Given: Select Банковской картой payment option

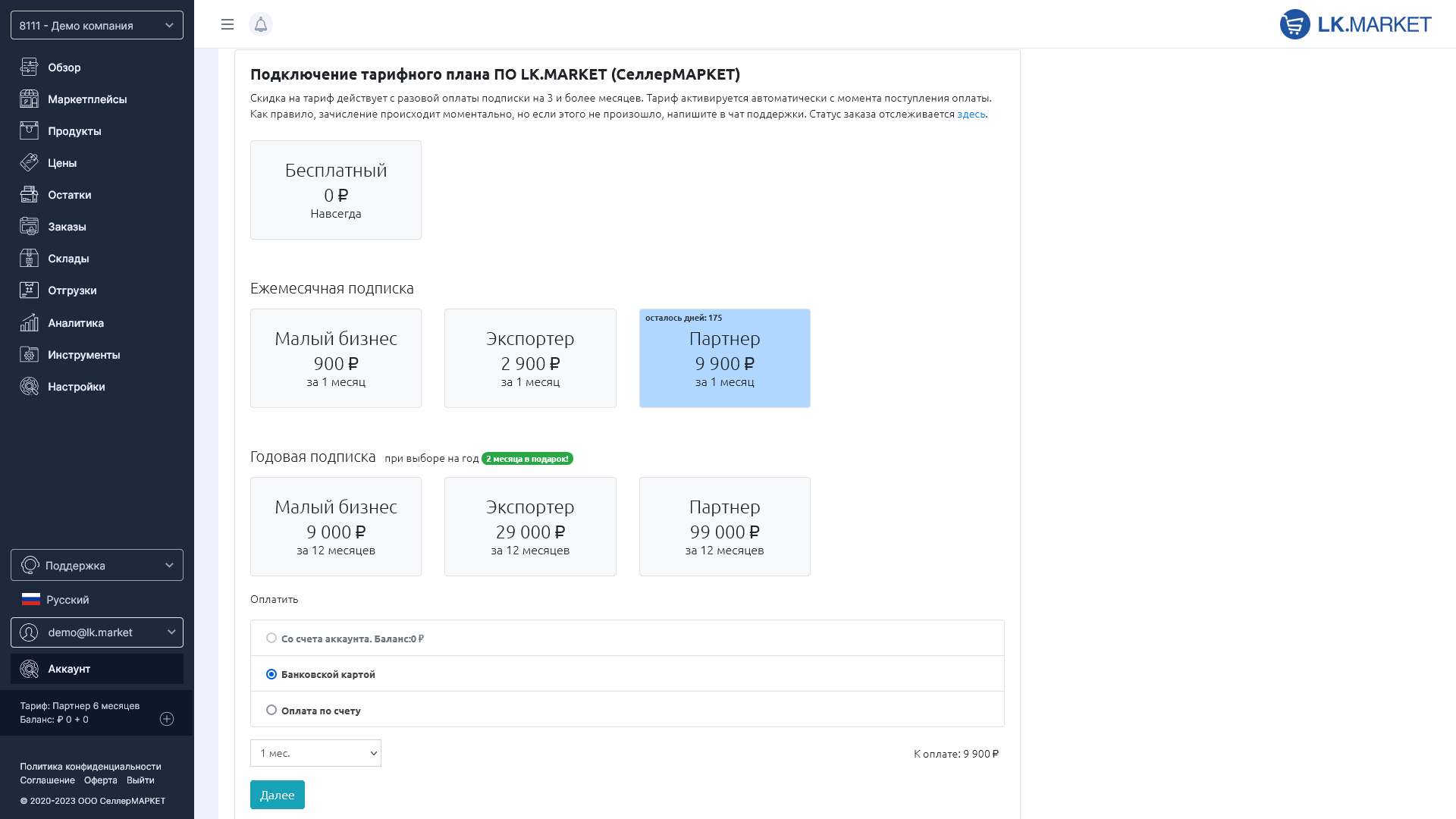Looking at the screenshot, I should point(271,673).
